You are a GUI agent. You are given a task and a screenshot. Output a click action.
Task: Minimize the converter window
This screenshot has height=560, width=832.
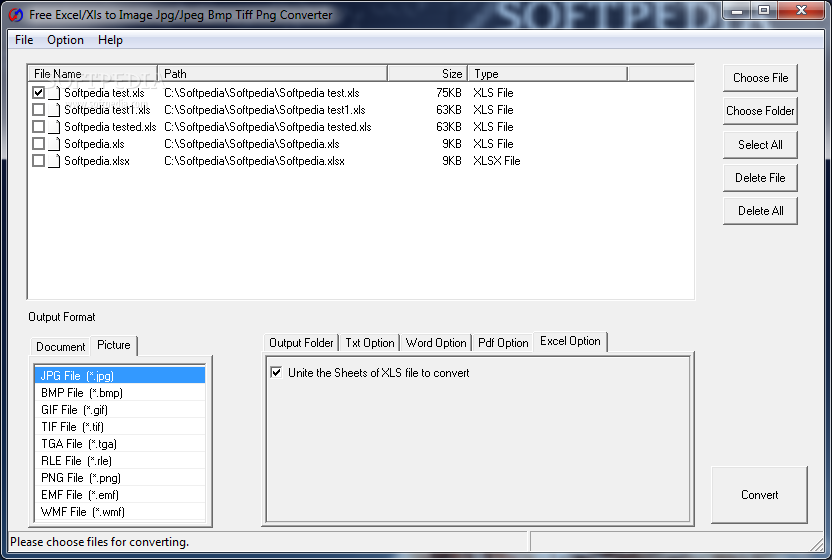[x=738, y=10]
